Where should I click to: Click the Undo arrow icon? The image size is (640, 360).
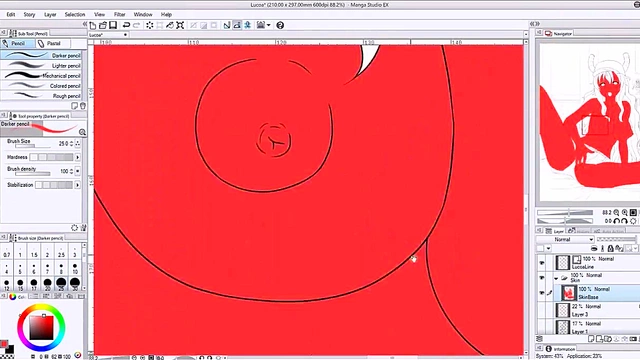click(127, 25)
